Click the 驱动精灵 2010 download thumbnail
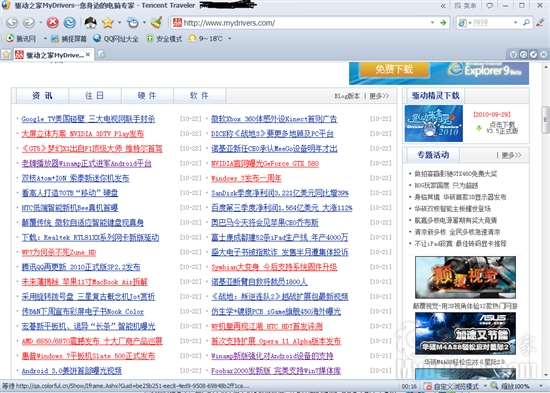 coord(434,124)
